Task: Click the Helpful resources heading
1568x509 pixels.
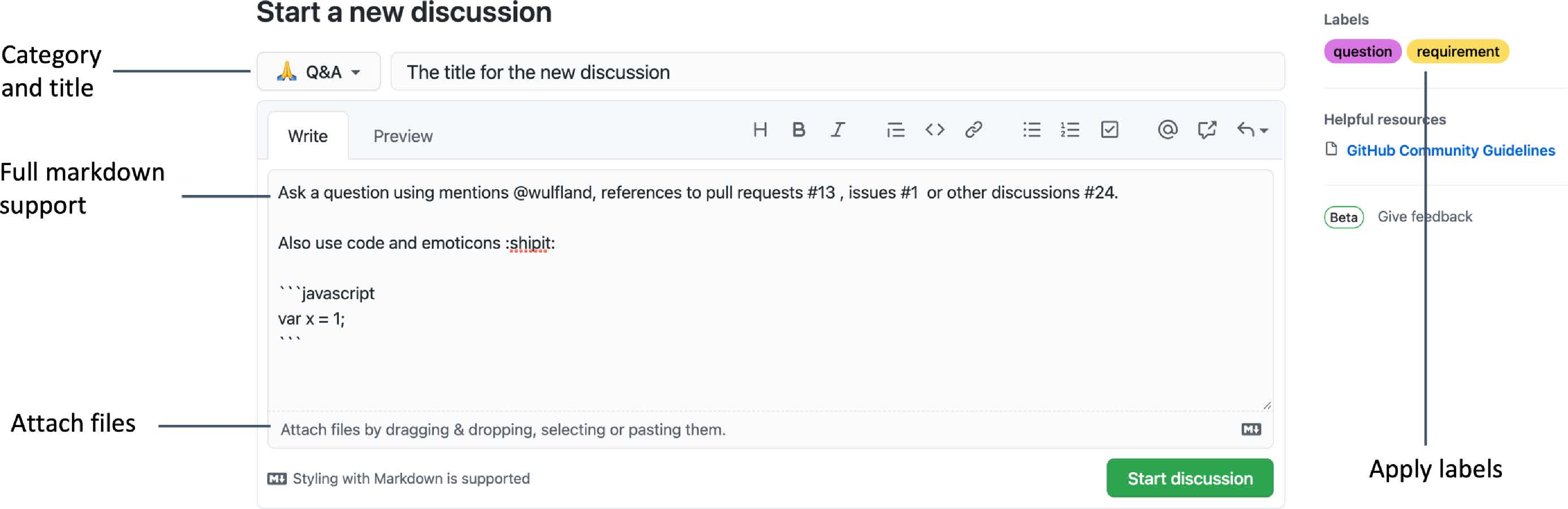Action: [x=1384, y=119]
